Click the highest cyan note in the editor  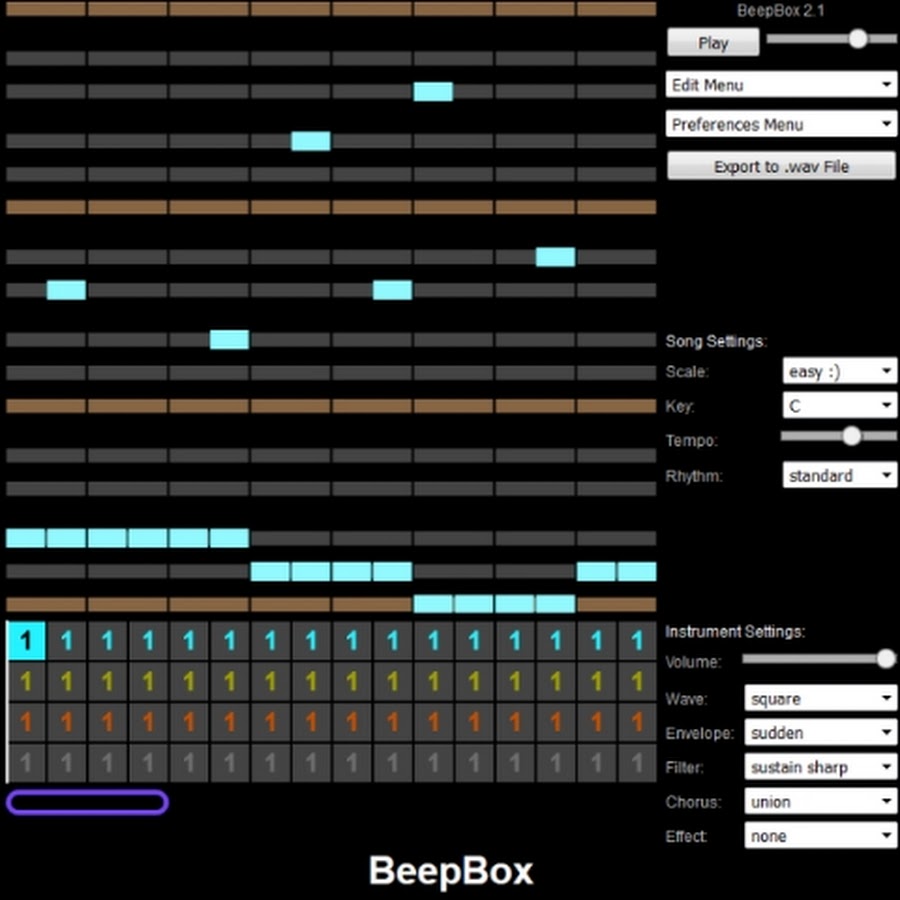pos(433,91)
